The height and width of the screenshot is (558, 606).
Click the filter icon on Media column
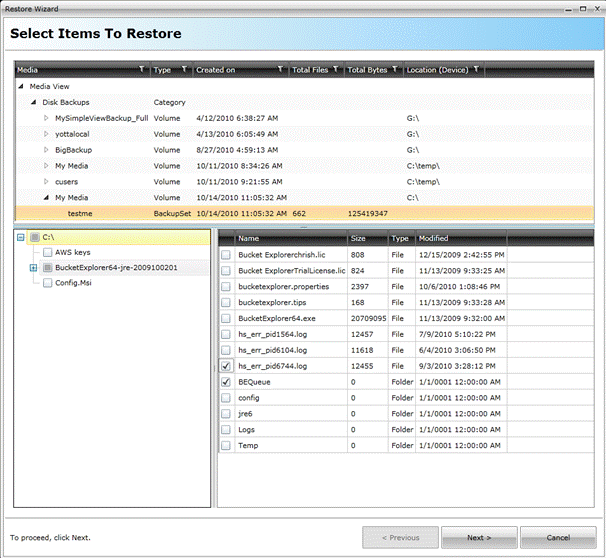click(142, 69)
